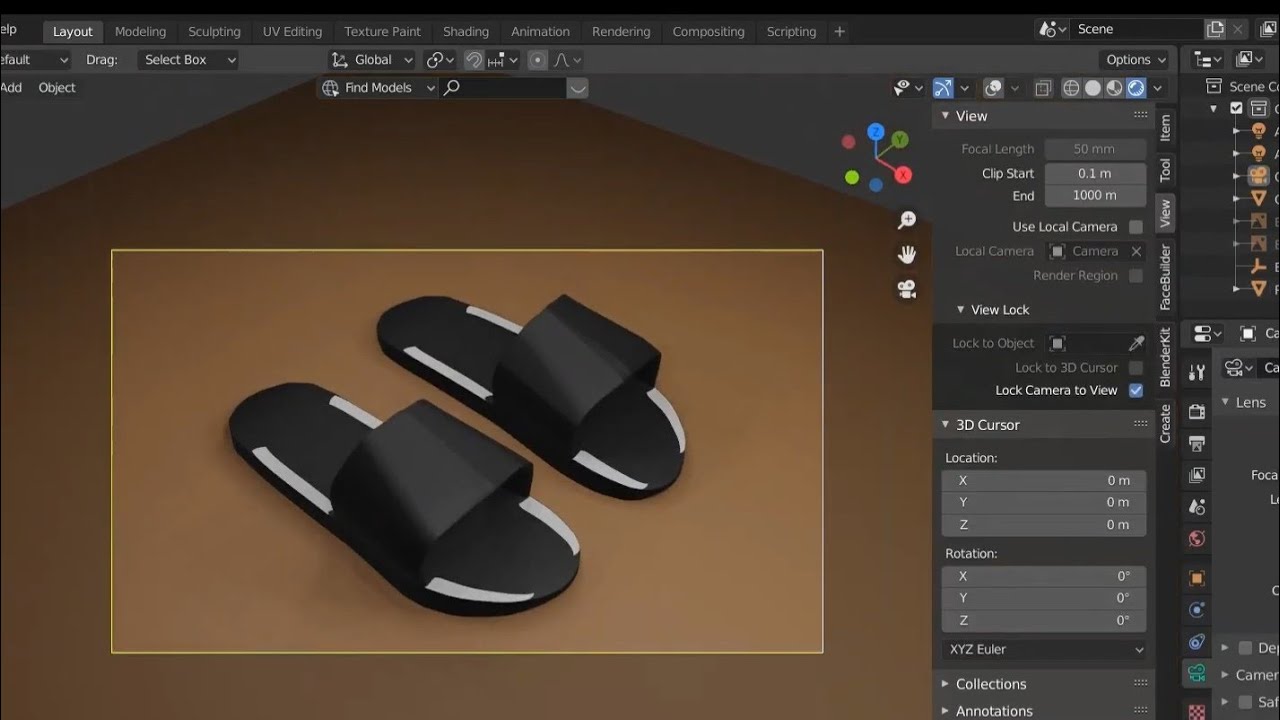Switch to the Modeling workspace tab
Screen dimensions: 1280x720
[x=140, y=31]
